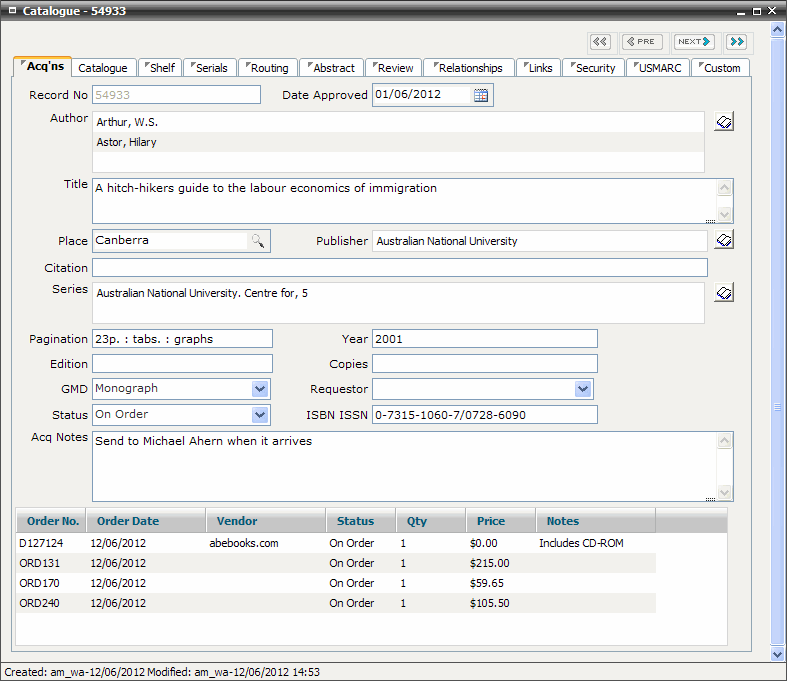
Task: Click the eraser icon next to Publisher
Action: tap(724, 241)
